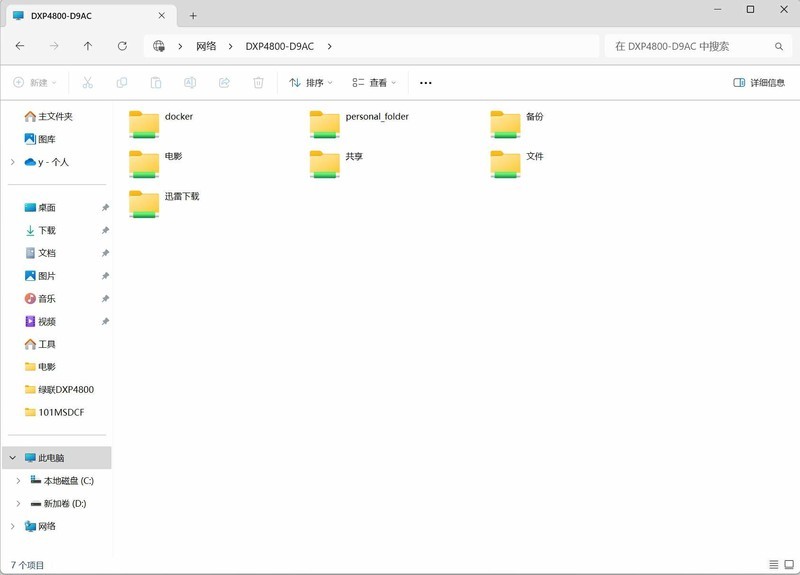Switch to details list view icon
This screenshot has height=575, width=800.
773,564
